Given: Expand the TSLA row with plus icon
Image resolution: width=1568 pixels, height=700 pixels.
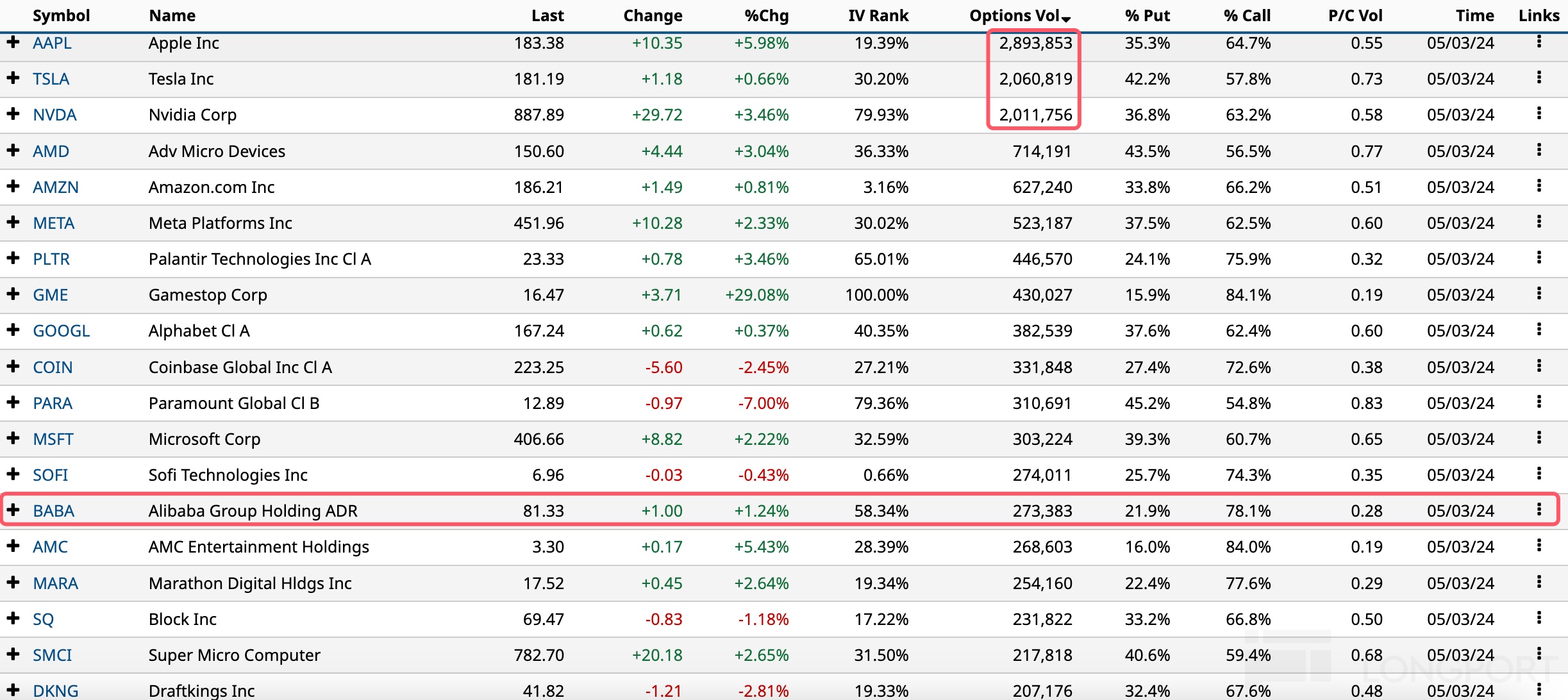Looking at the screenshot, I should [x=13, y=78].
